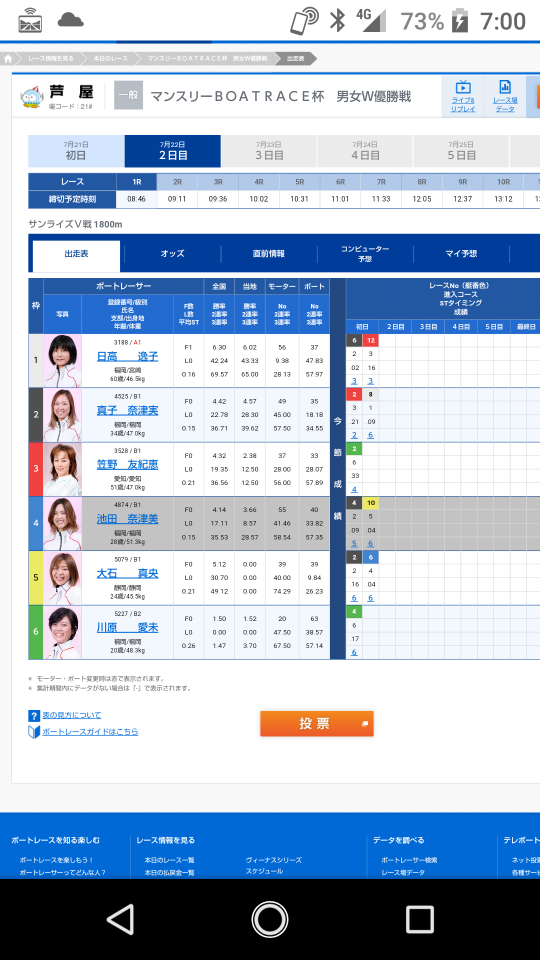Tap the cloud icon in status bar

(71, 20)
